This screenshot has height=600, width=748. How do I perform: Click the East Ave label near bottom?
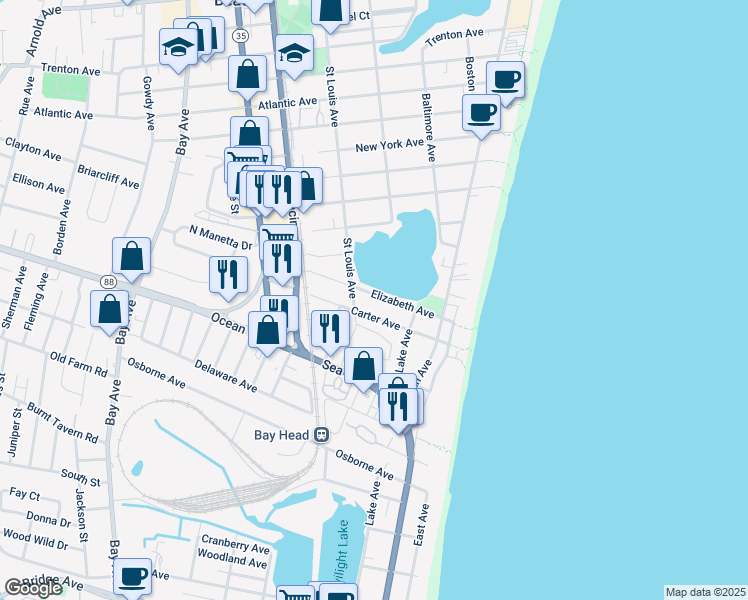pyautogui.click(x=421, y=525)
